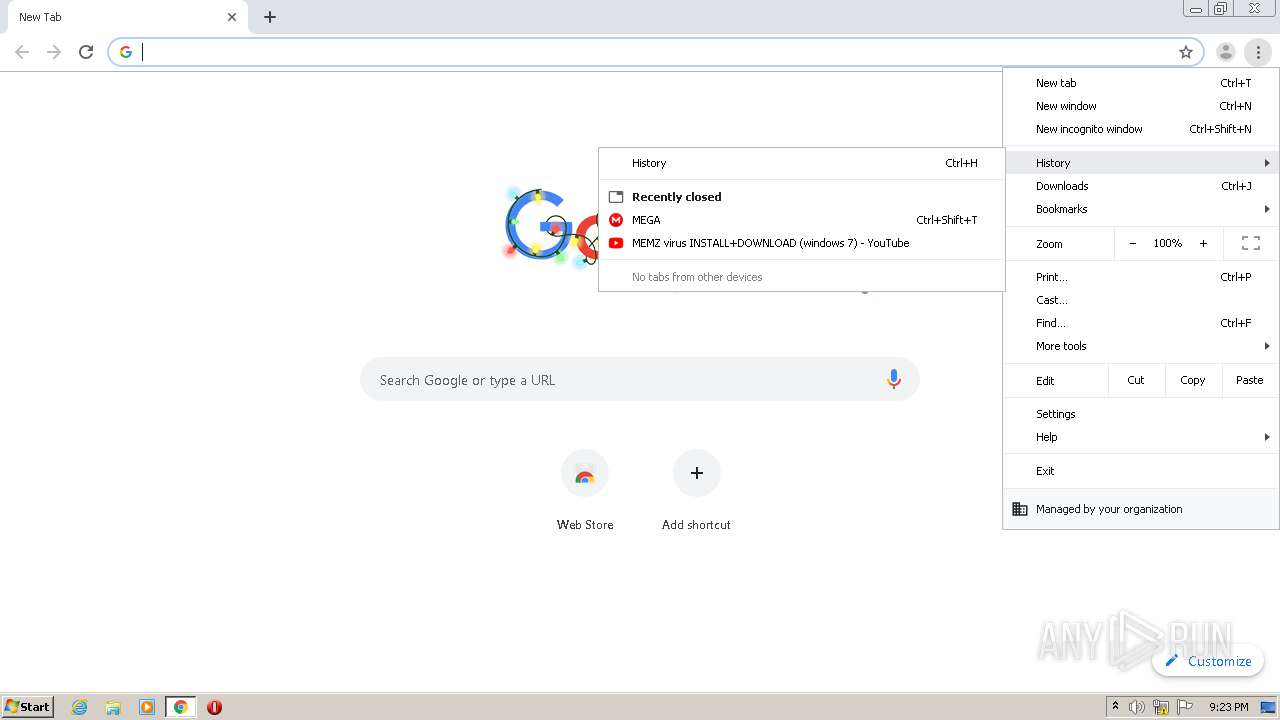The width and height of the screenshot is (1280, 720).
Task: Open the media player taskbar icon
Action: point(147,707)
